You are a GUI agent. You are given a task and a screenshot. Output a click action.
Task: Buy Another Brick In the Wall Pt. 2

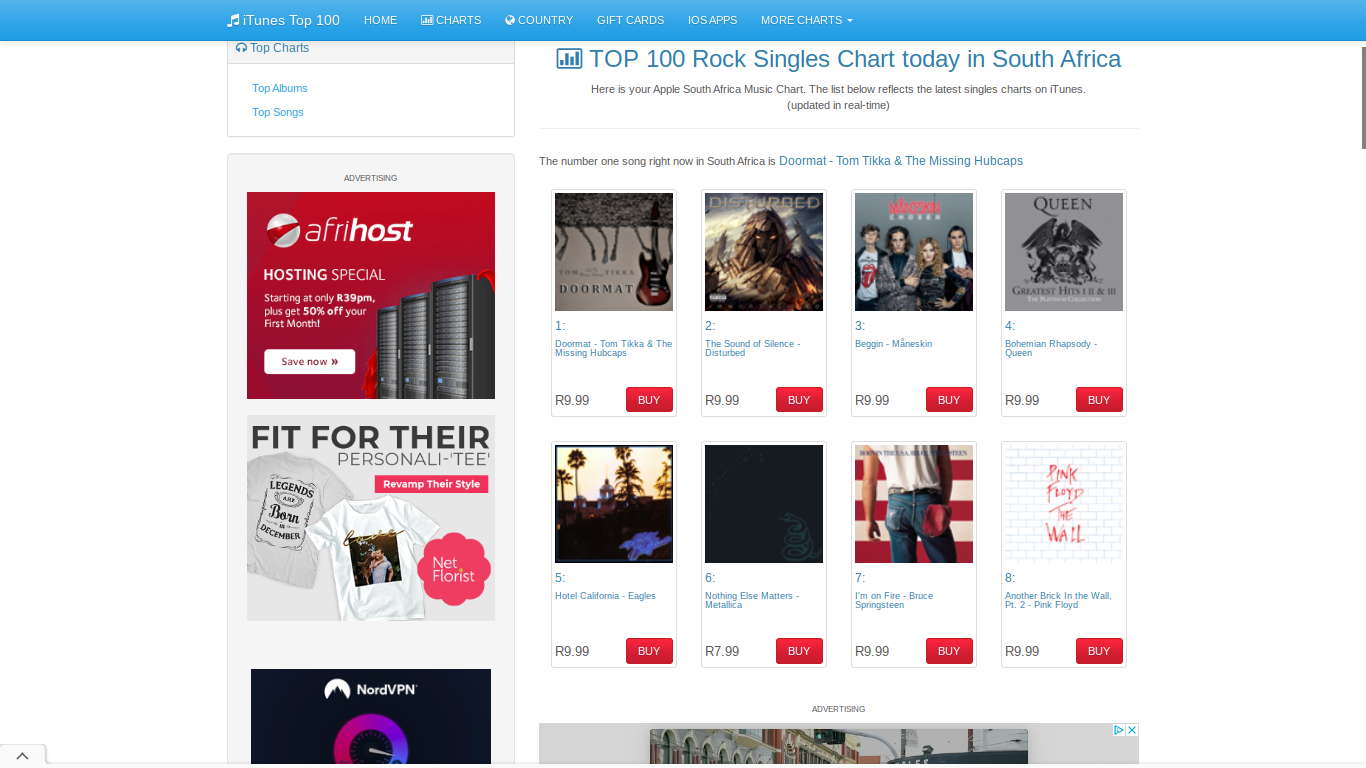click(x=1099, y=651)
